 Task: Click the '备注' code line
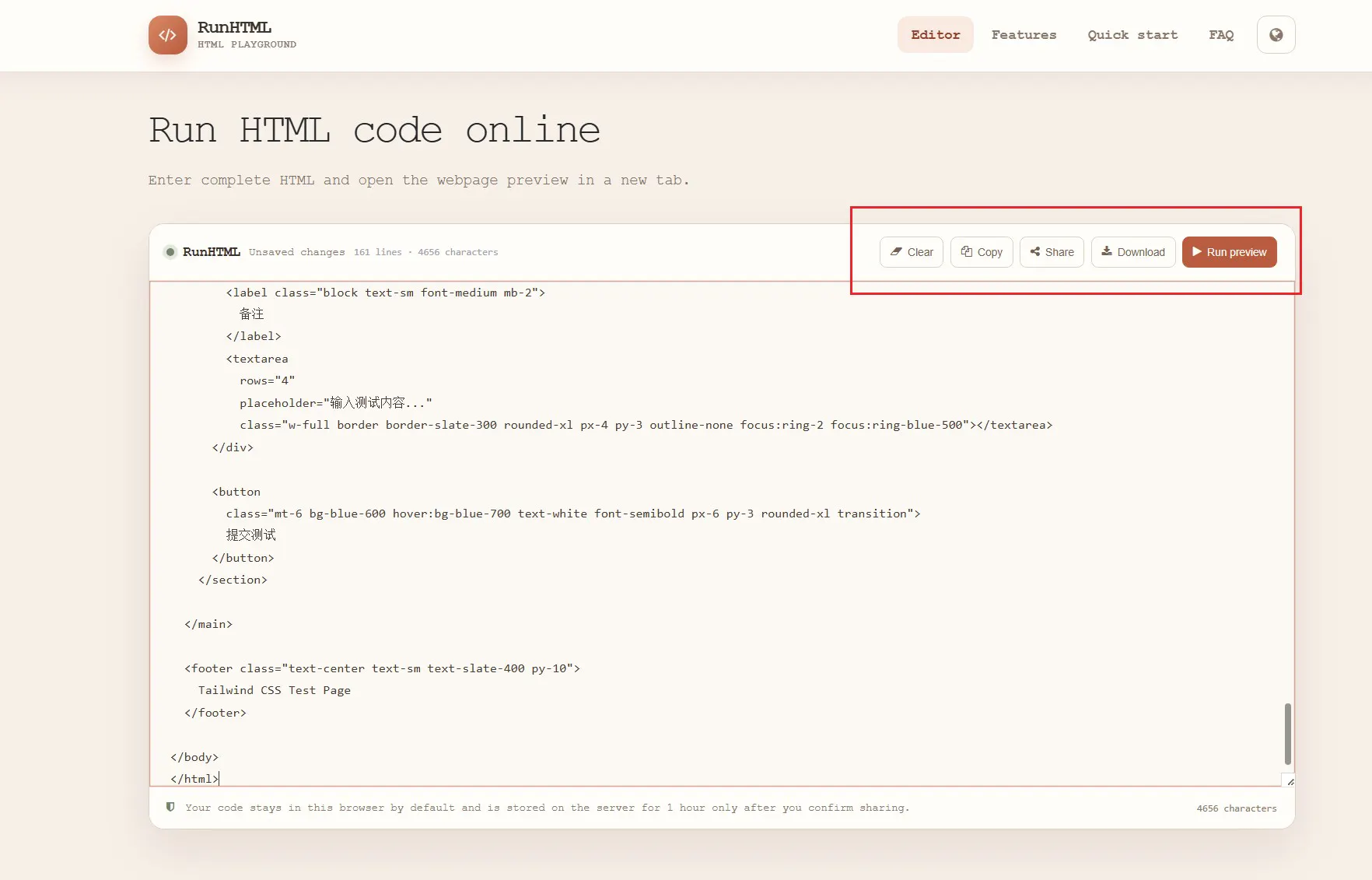(252, 314)
